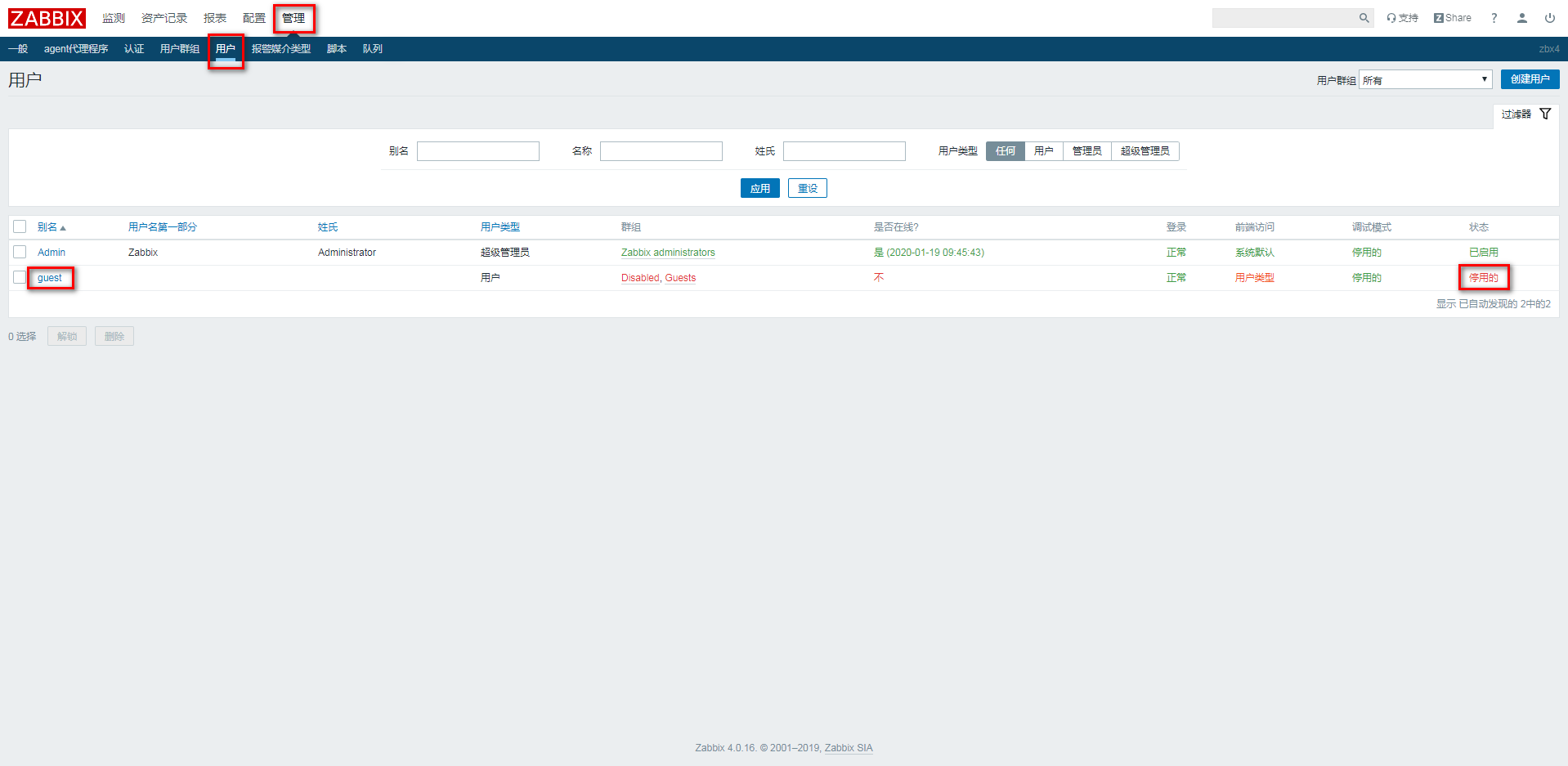
Task: Tick the select-all users checkbox
Action: [20, 226]
